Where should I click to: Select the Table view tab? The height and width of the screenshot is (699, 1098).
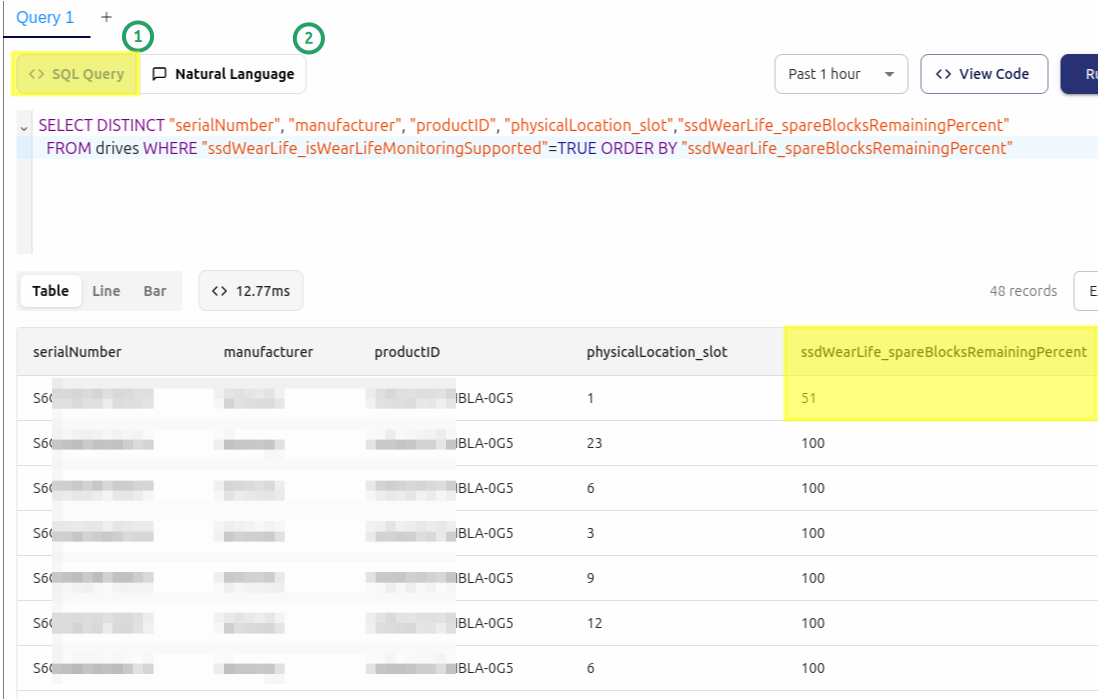(x=50, y=291)
